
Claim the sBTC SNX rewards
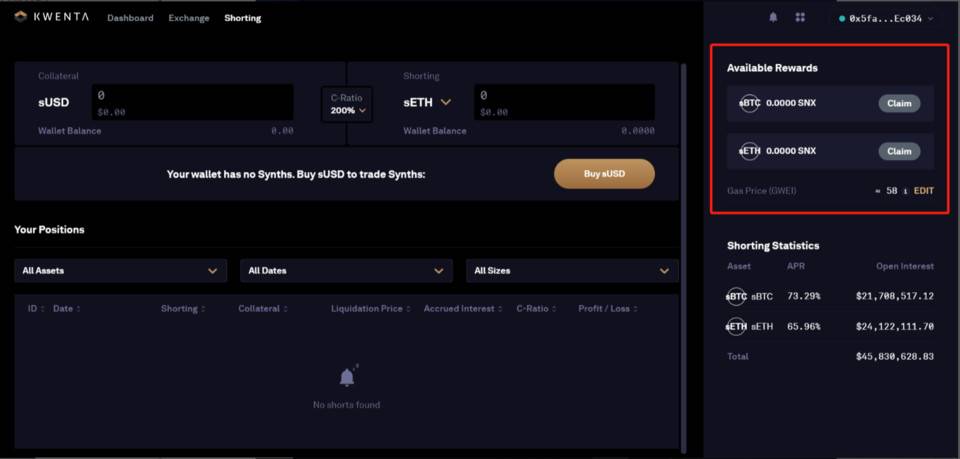[899, 103]
